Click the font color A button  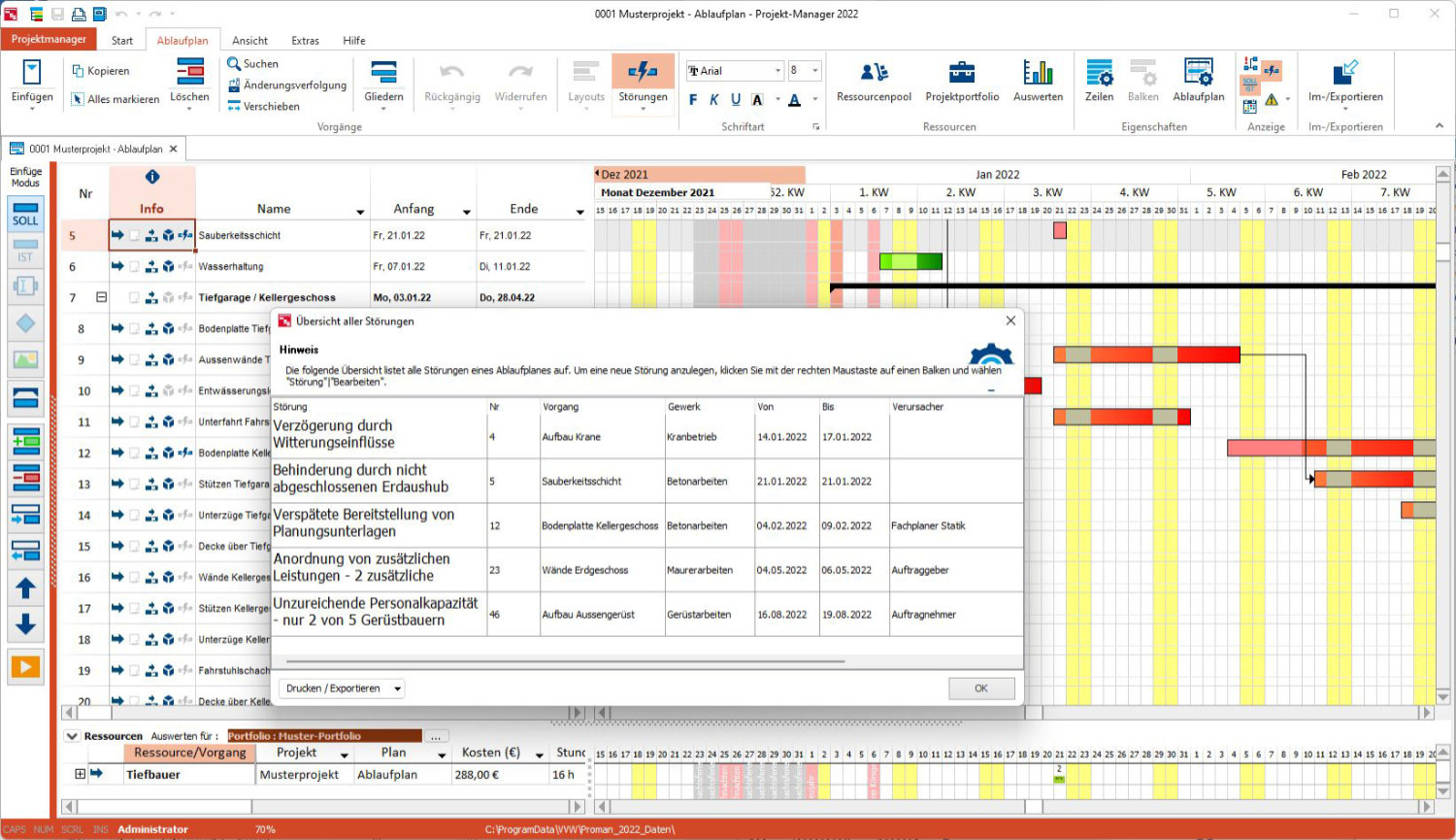tap(794, 100)
